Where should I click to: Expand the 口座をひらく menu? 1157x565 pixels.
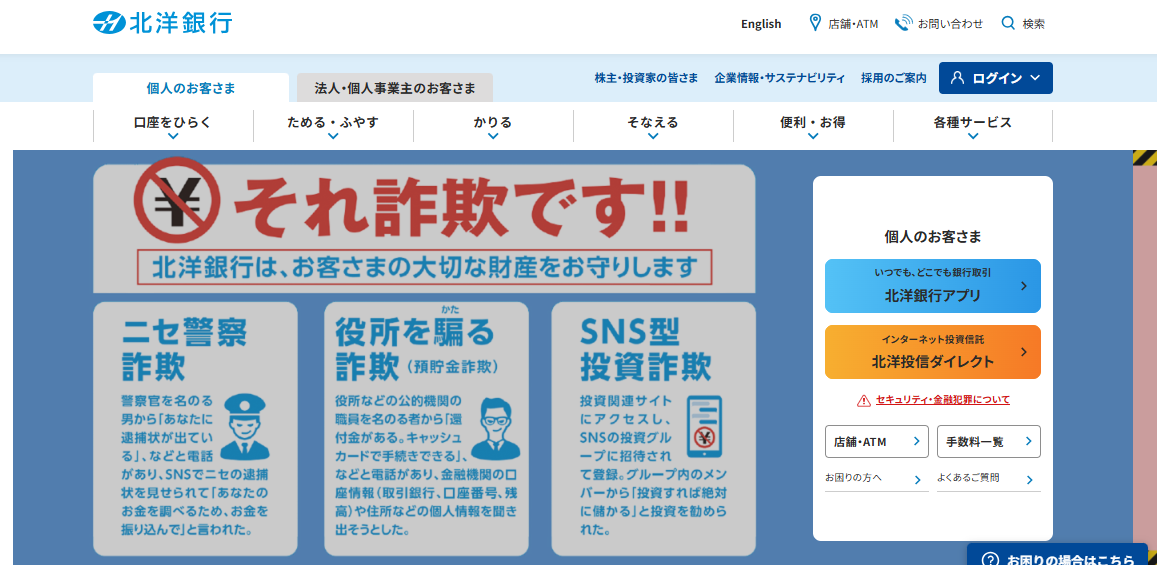tap(173, 124)
